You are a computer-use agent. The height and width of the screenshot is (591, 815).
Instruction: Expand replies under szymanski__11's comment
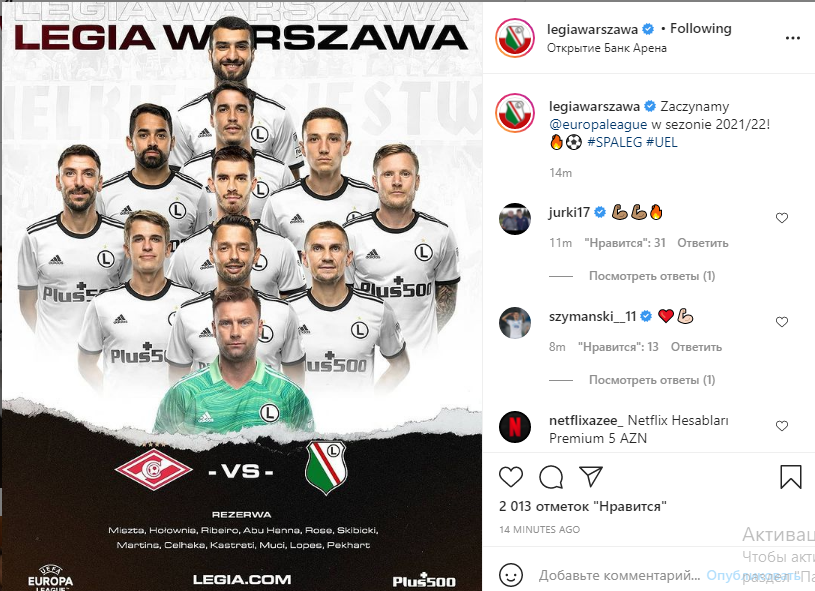pos(652,380)
